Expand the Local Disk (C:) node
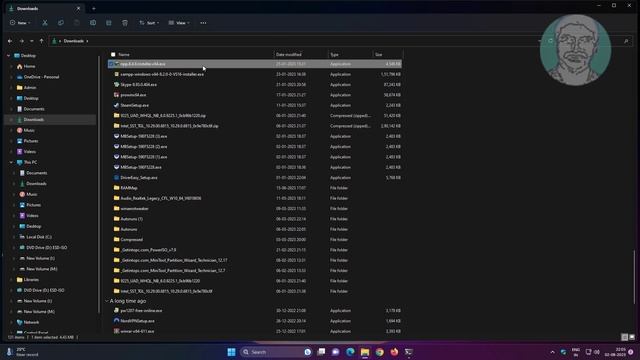Viewport: 640px width, 360px height. click(x=14, y=237)
